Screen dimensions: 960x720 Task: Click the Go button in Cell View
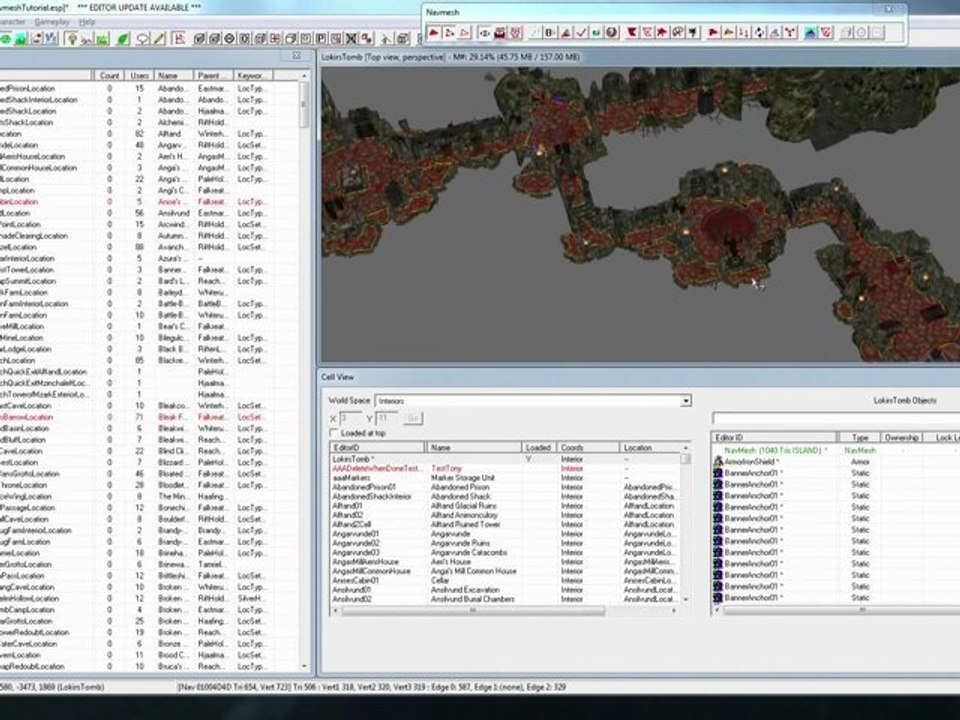coord(412,418)
